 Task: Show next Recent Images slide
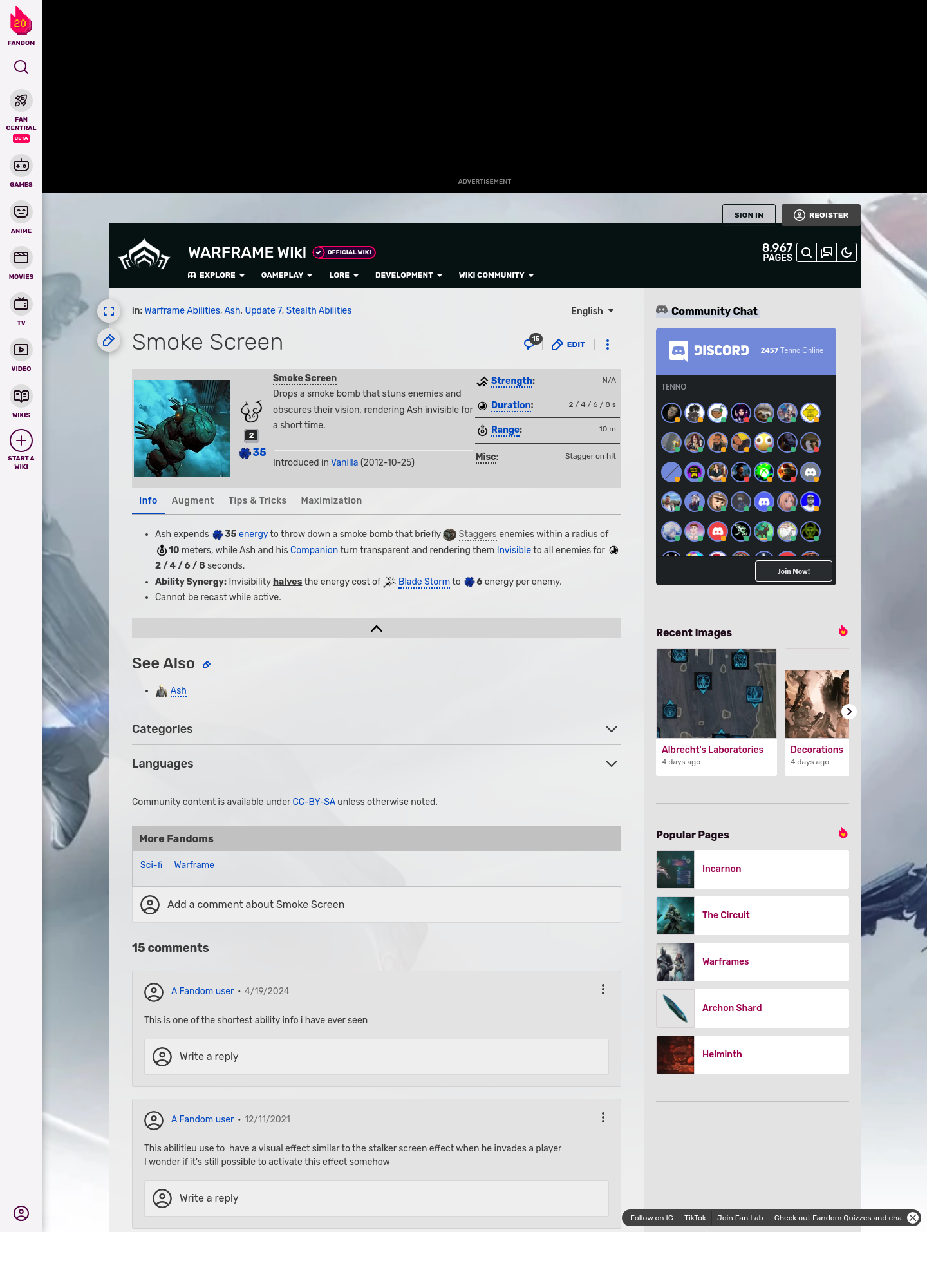(849, 712)
